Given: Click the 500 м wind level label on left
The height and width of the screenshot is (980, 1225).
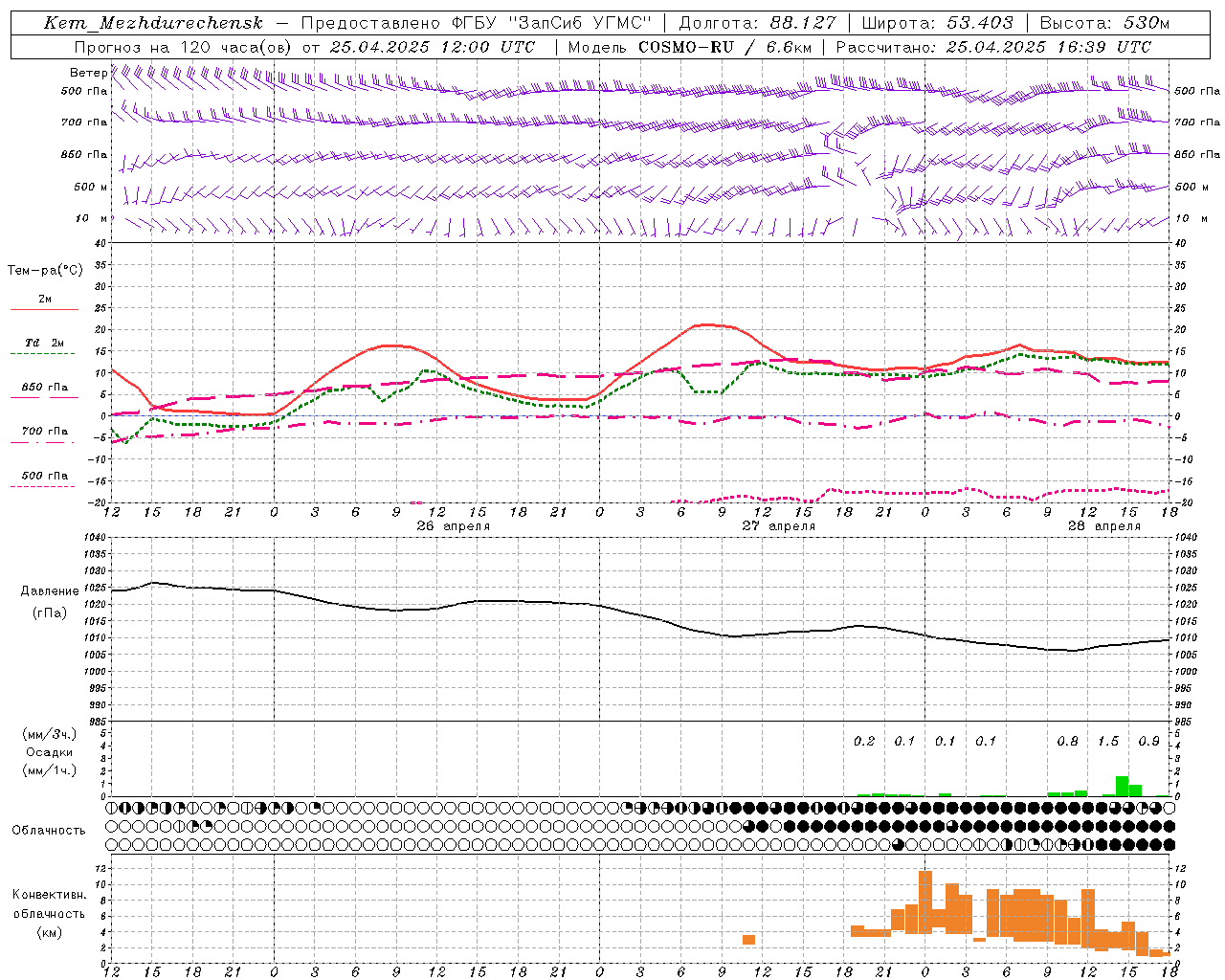Looking at the screenshot, I should click(91, 187).
